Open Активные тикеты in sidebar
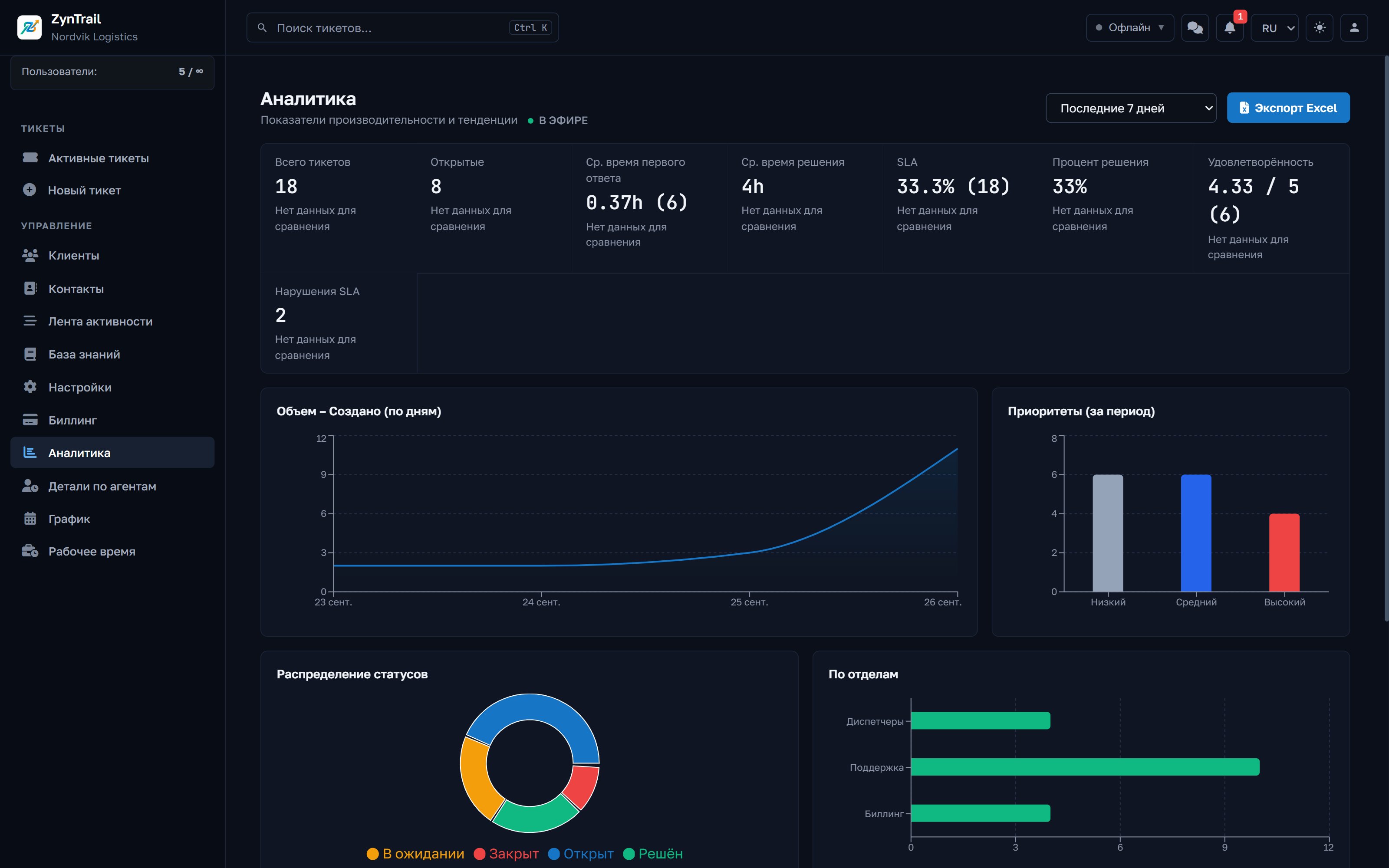Viewport: 1389px width, 868px height. coord(112,158)
